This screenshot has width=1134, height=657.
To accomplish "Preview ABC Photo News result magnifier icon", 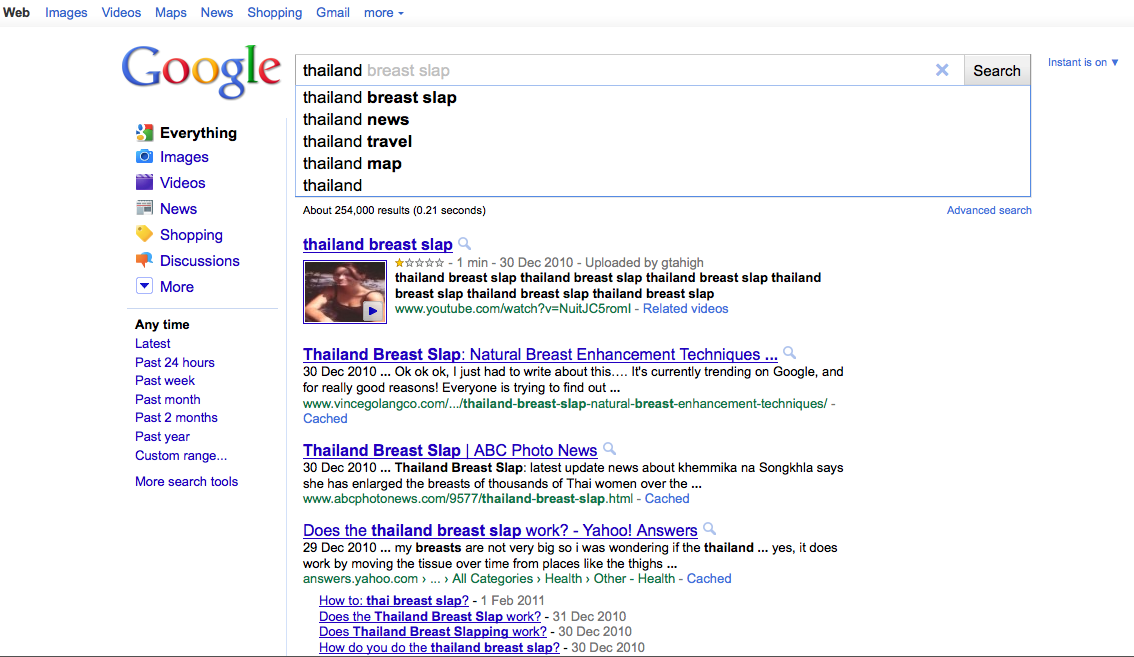I will [609, 449].
